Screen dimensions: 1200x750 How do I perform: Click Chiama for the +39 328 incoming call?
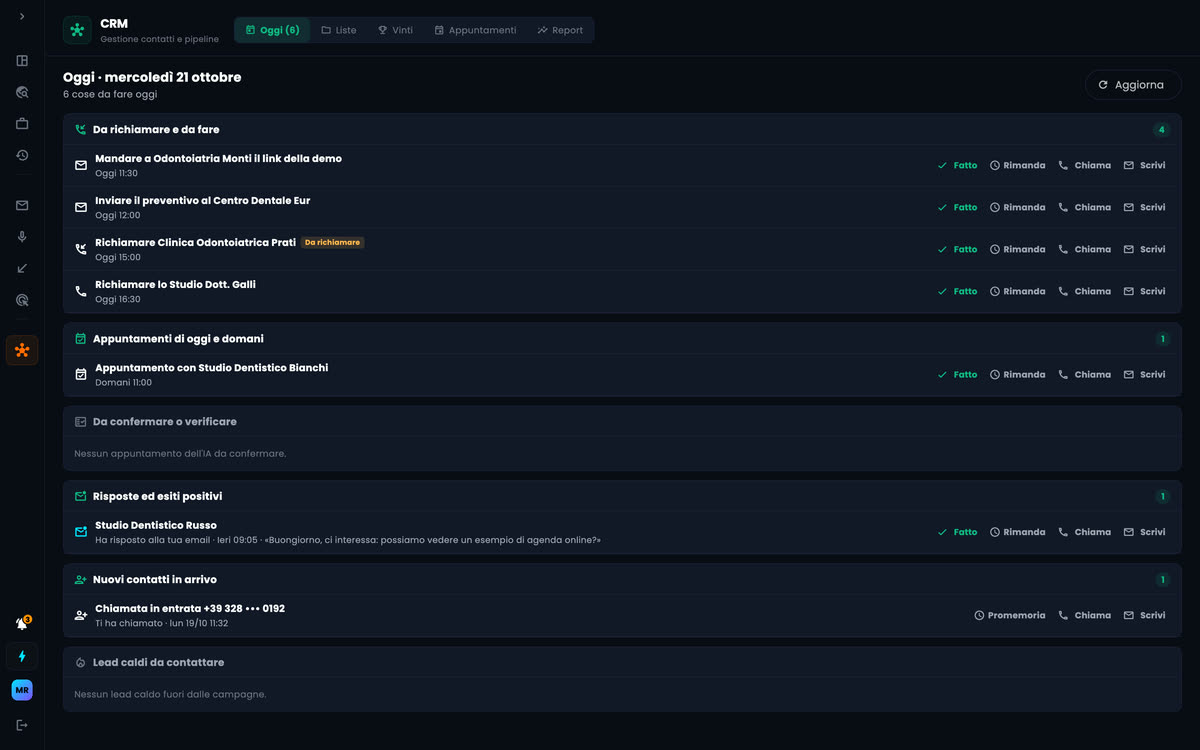1085,616
